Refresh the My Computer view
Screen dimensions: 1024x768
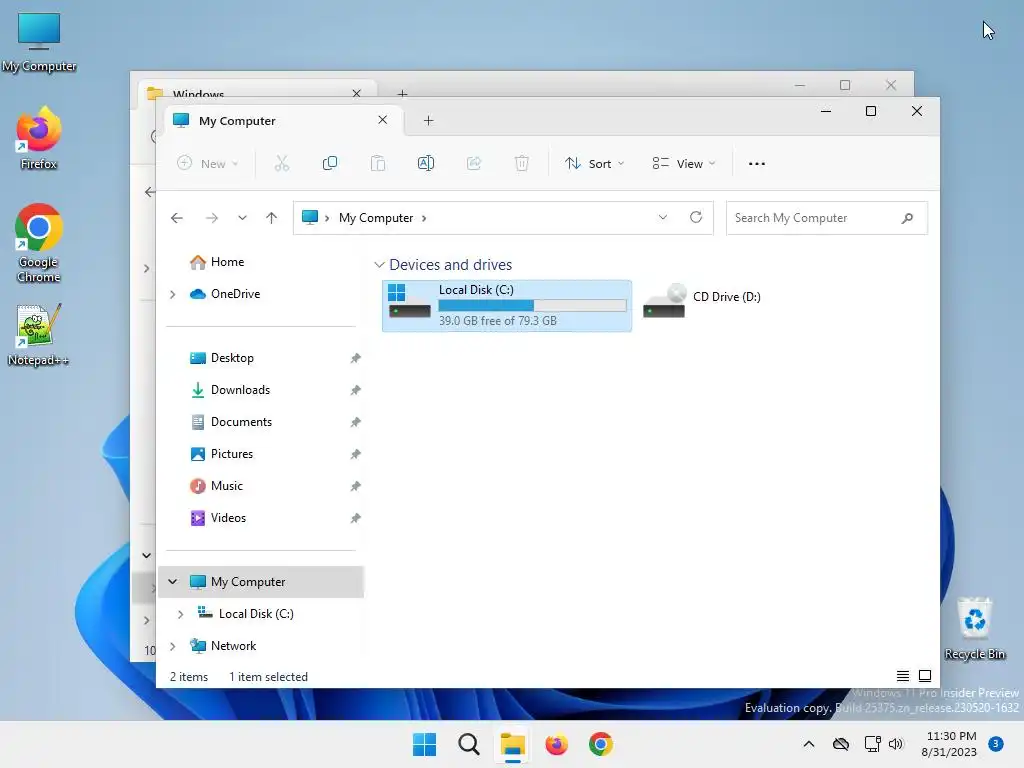click(x=696, y=217)
